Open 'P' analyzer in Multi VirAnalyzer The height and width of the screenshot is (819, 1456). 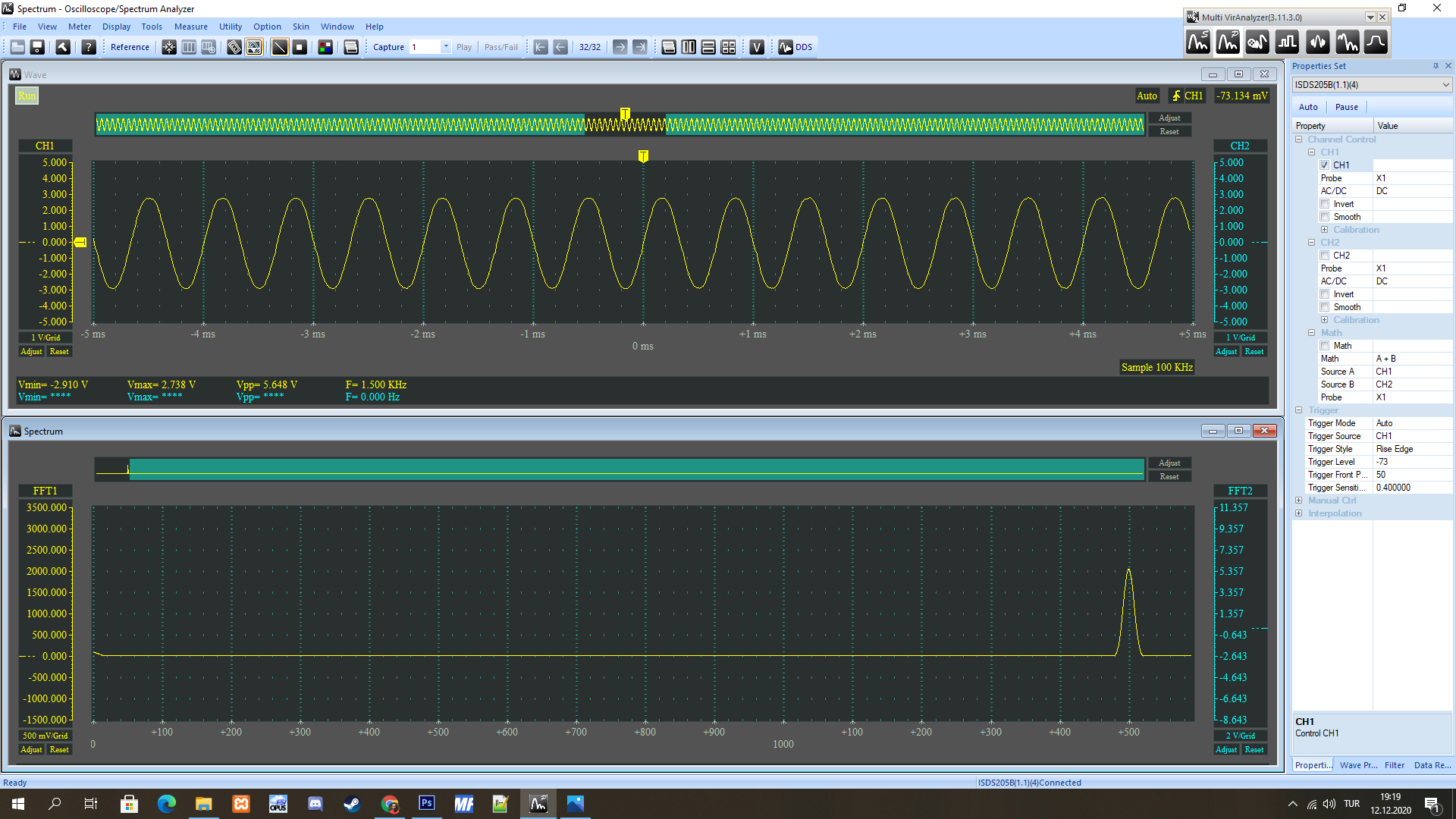1228,42
